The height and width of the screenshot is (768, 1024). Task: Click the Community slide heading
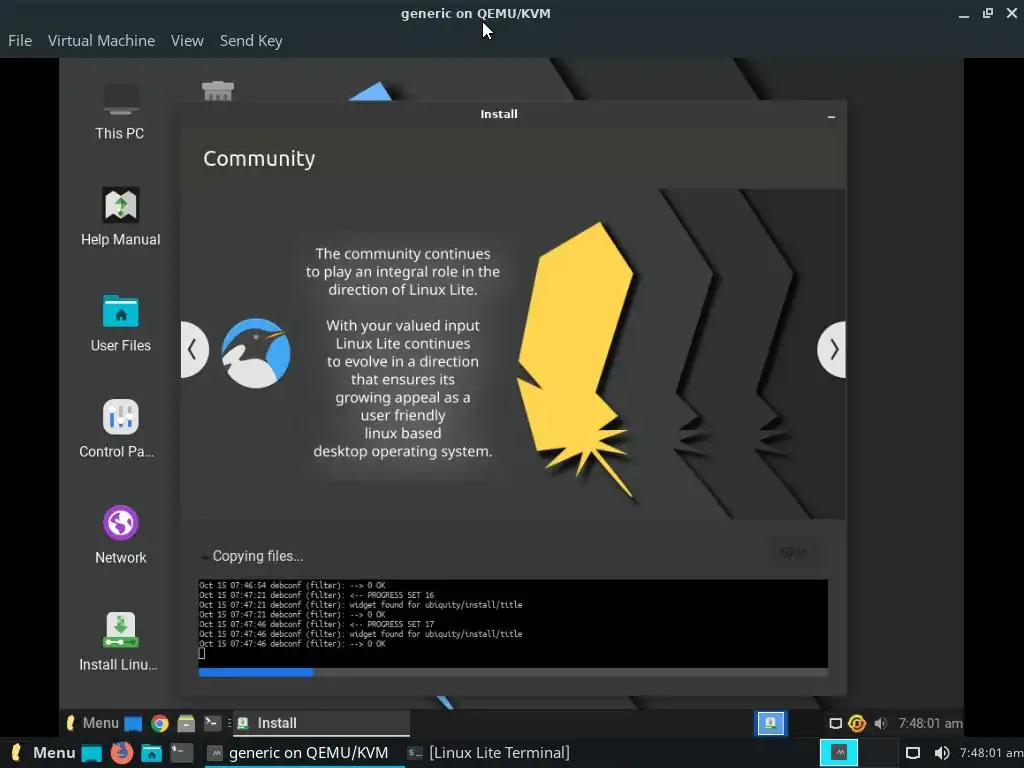pyautogui.click(x=259, y=158)
